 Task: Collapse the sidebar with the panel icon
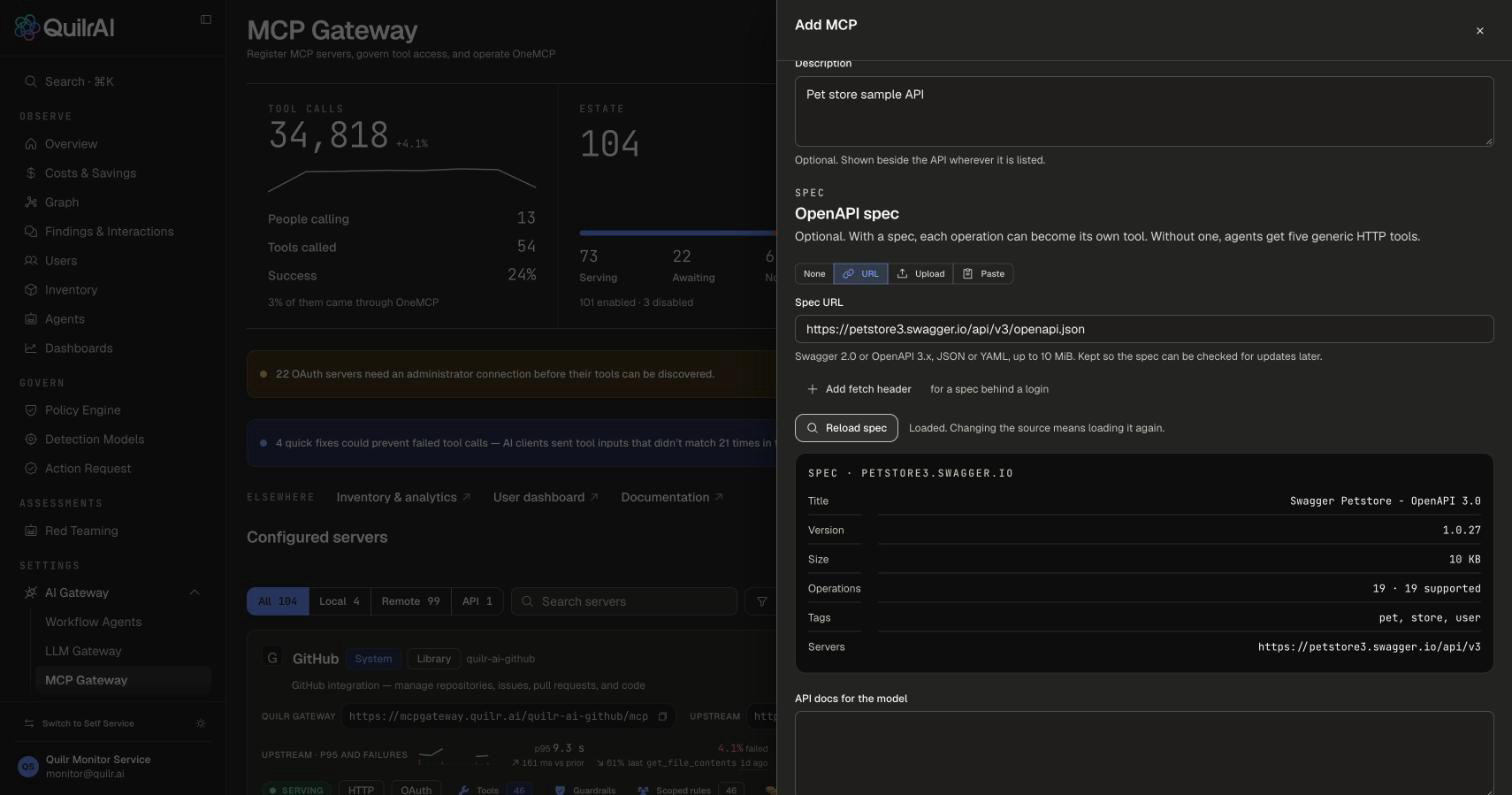[206, 19]
